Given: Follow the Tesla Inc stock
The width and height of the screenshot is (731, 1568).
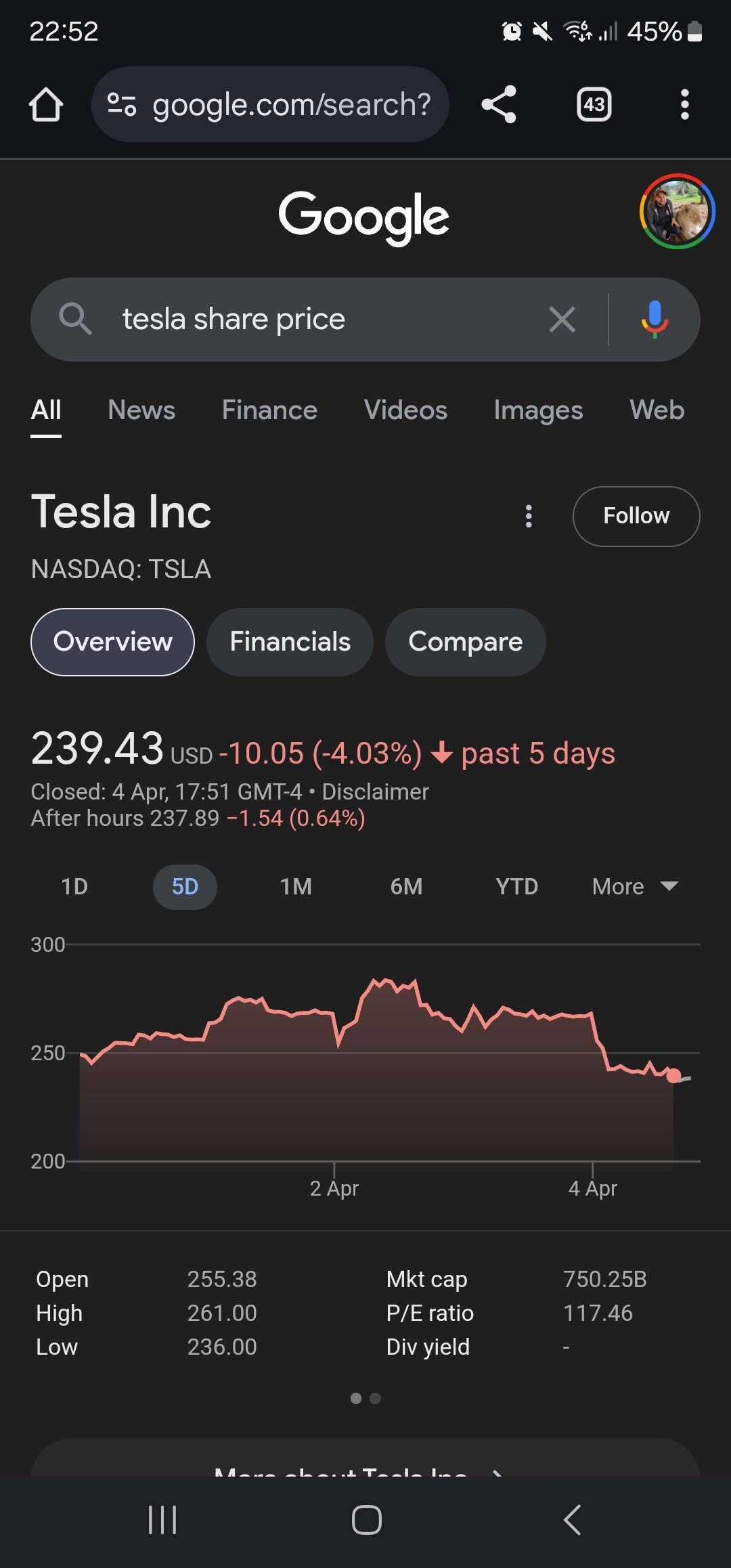Looking at the screenshot, I should coord(636,516).
